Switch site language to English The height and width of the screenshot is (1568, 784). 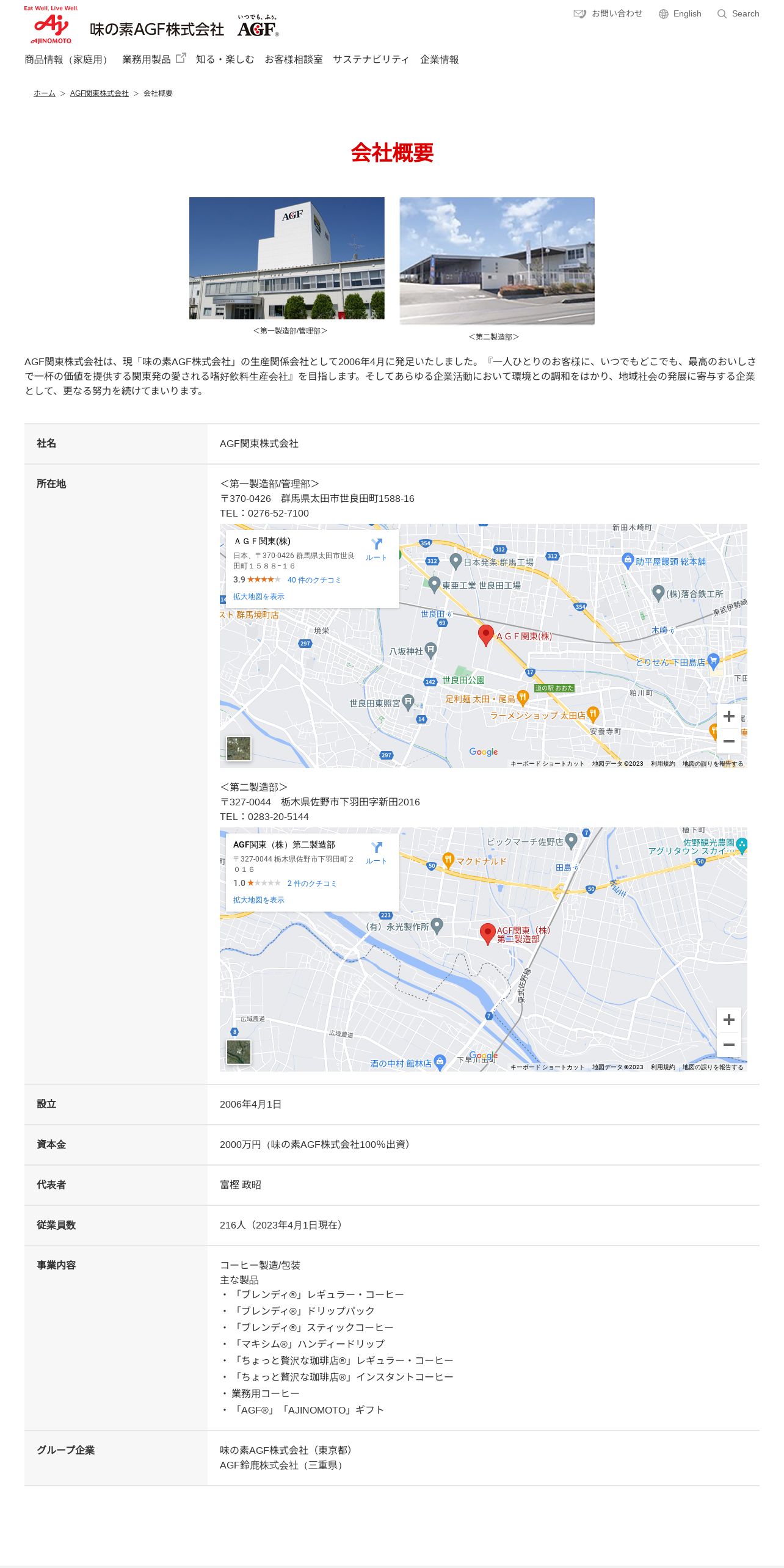coord(687,13)
